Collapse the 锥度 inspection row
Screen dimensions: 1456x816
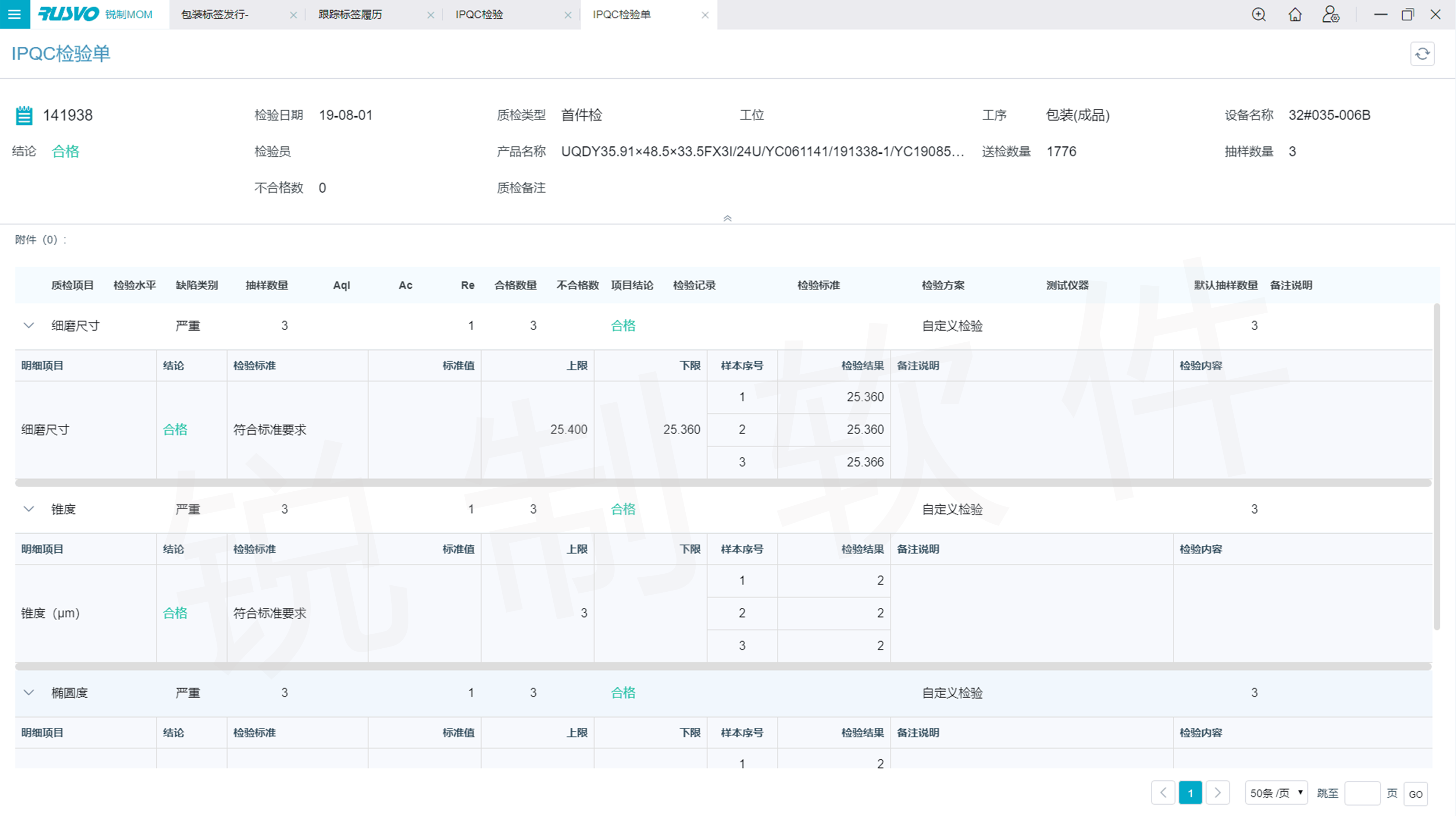(29, 509)
